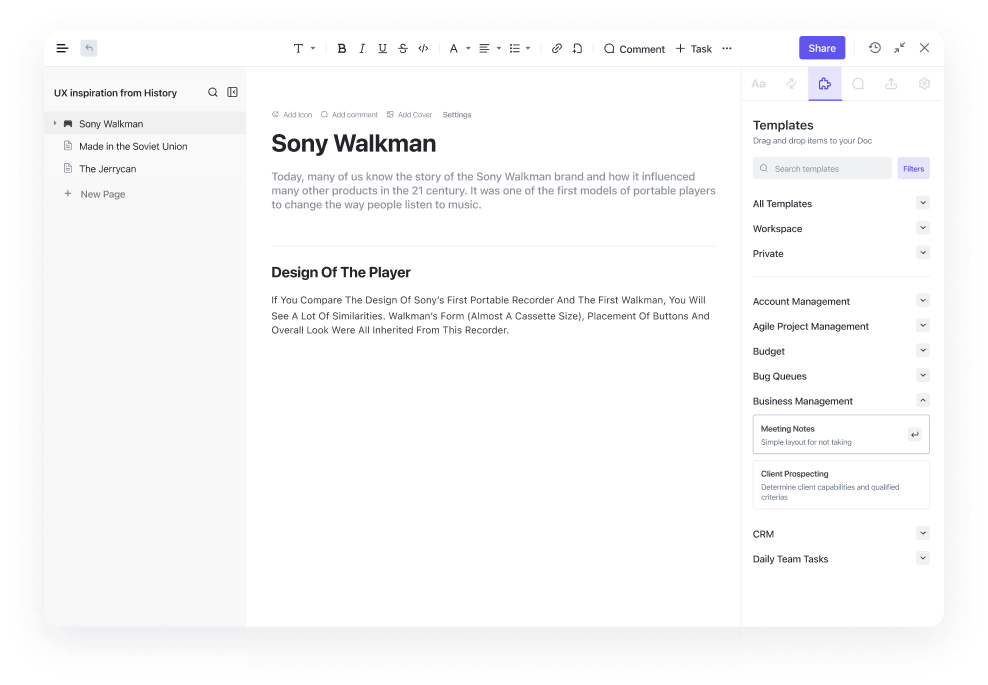Click Add Cover above the title
Image resolution: width=988 pixels, height=685 pixels.
(410, 115)
